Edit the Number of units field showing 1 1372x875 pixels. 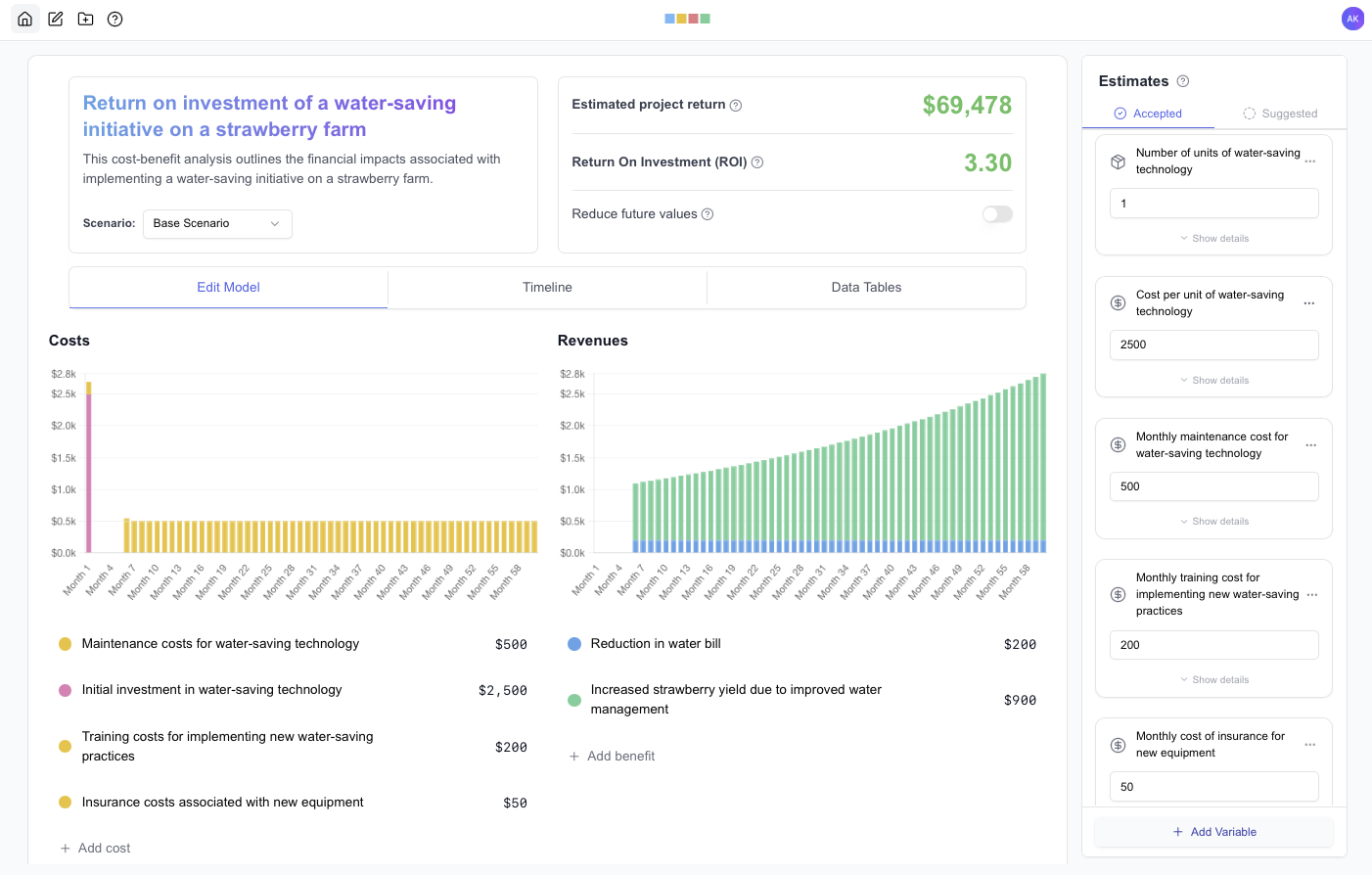click(1213, 204)
